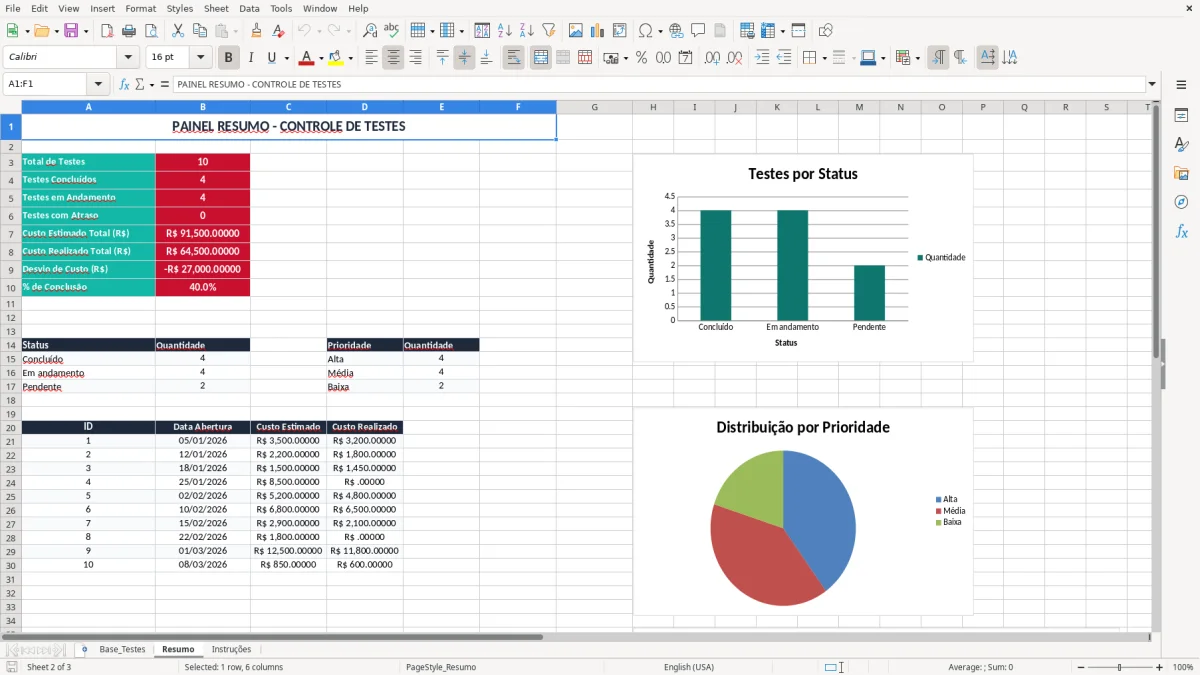
Task: Apply red font color
Action: pyautogui.click(x=306, y=58)
